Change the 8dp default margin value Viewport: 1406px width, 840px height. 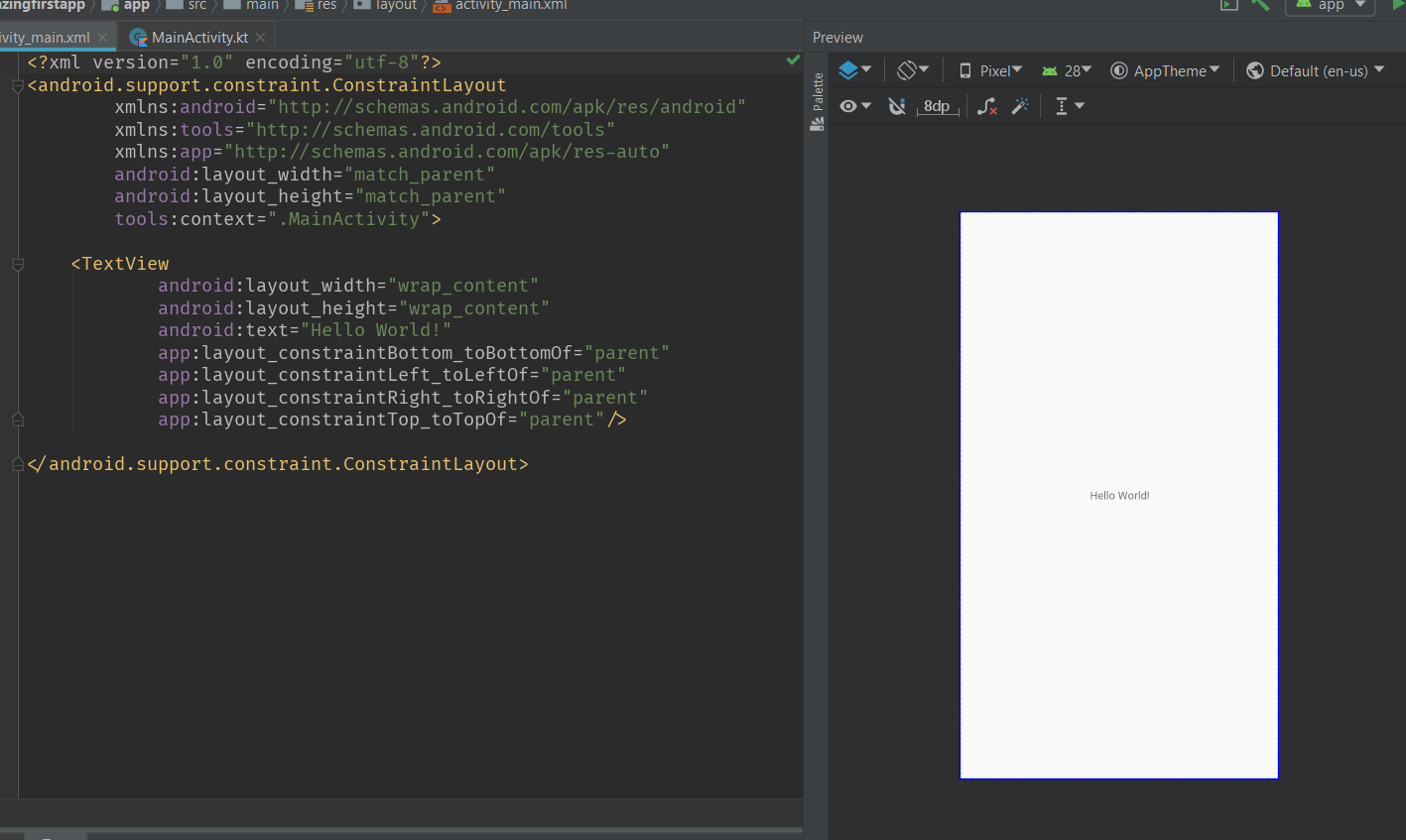click(937, 105)
